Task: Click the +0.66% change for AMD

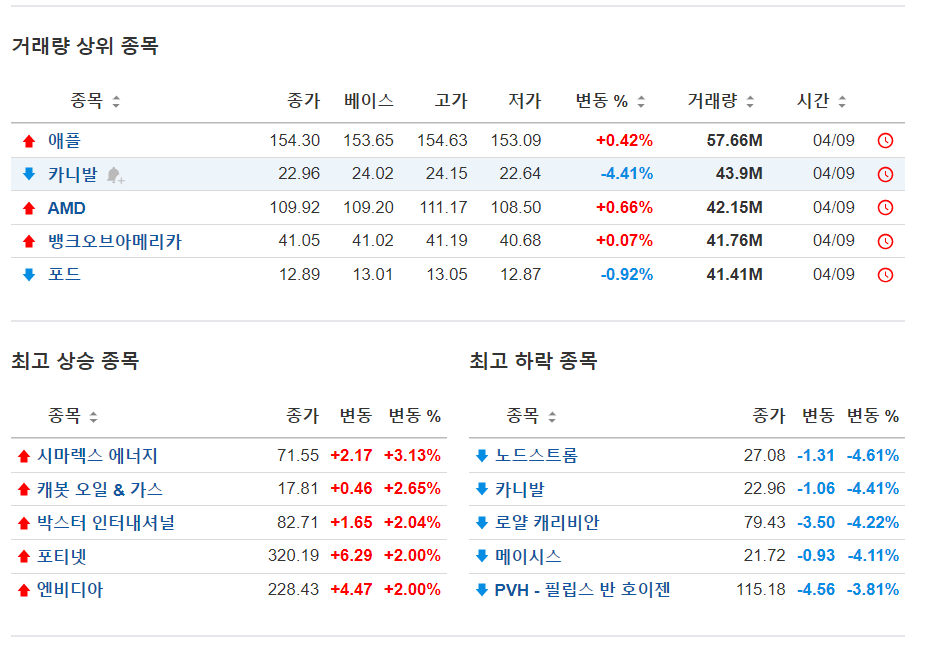Action: pos(624,208)
